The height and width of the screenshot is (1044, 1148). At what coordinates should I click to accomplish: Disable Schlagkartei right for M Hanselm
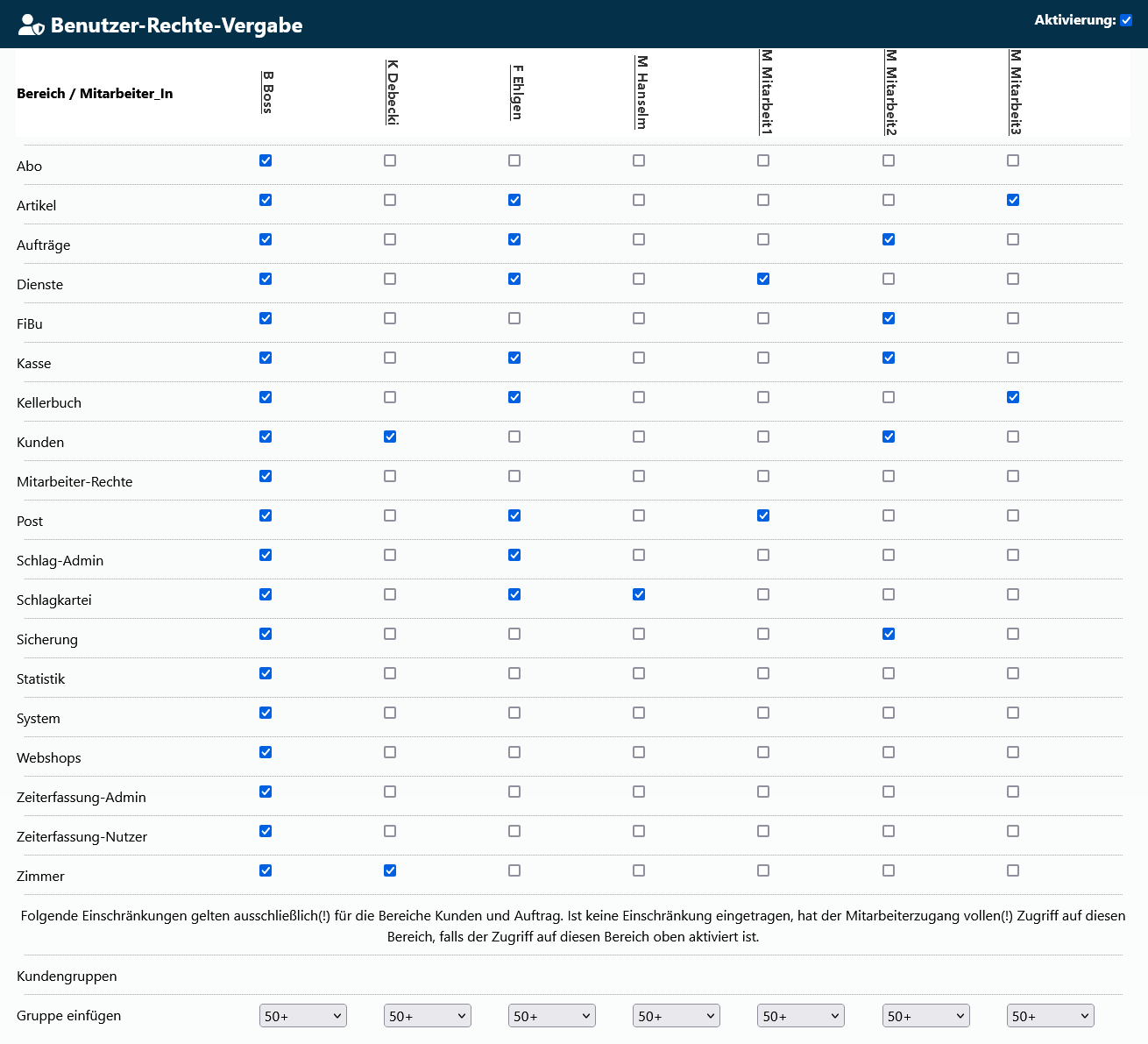tap(639, 594)
